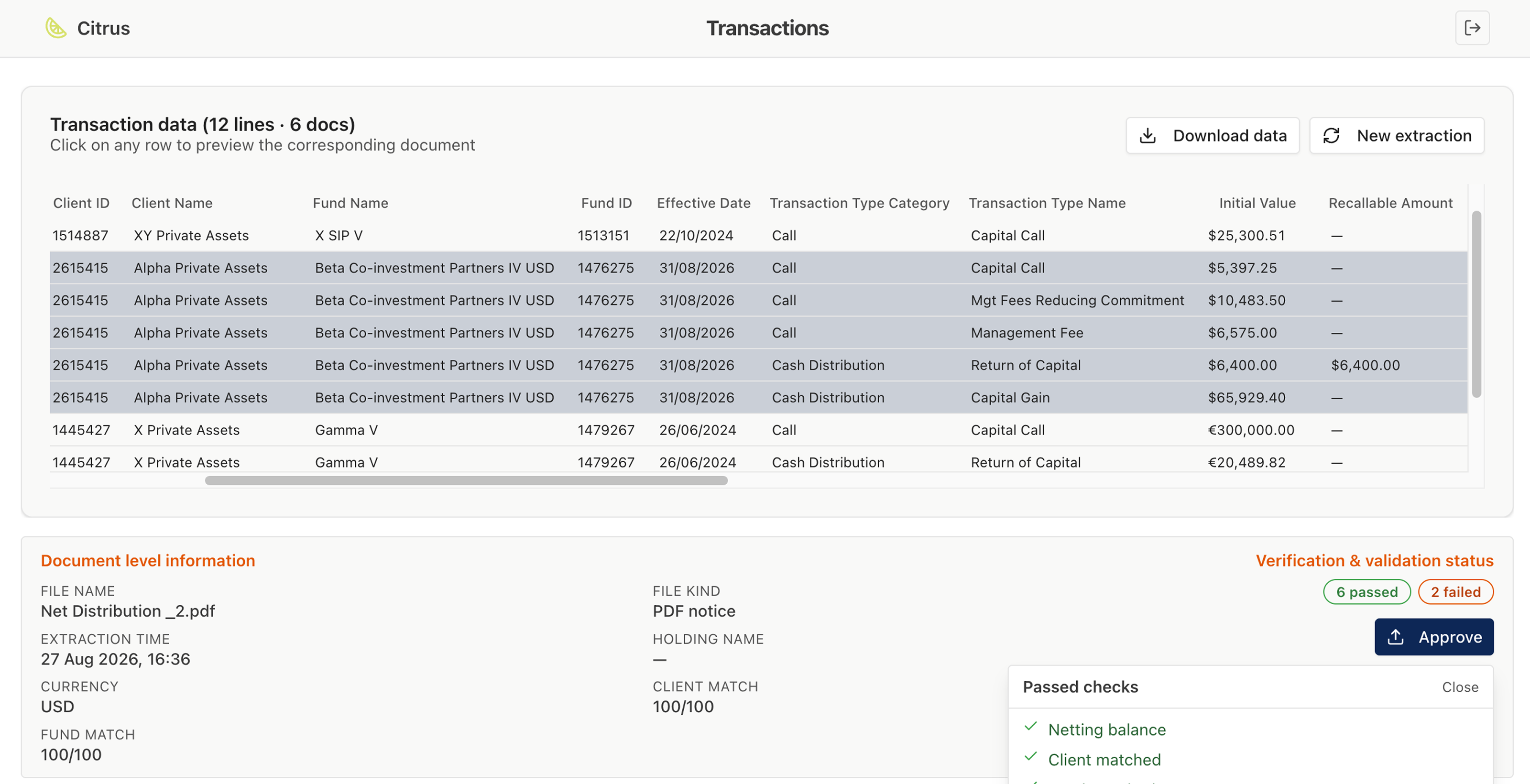The image size is (1530, 784).
Task: Click the PDF notice file kind value
Action: pos(694,610)
